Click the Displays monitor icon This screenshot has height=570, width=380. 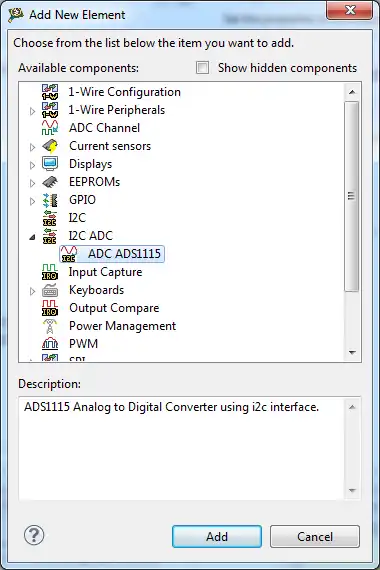(50, 164)
